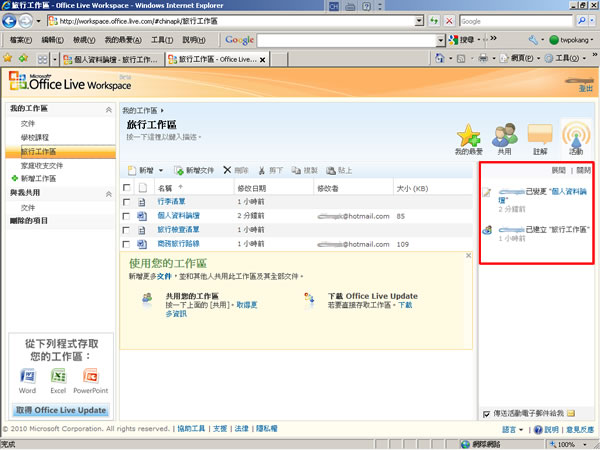The height and width of the screenshot is (450, 600).
Task: Open the 檔案(F) menu
Action: click(x=21, y=40)
